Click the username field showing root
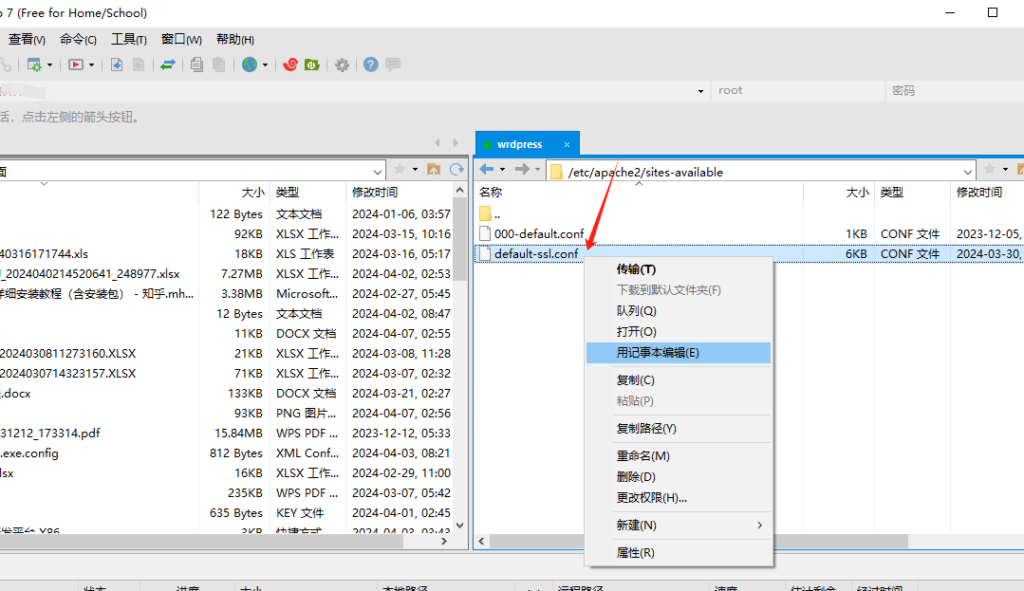 pos(798,91)
